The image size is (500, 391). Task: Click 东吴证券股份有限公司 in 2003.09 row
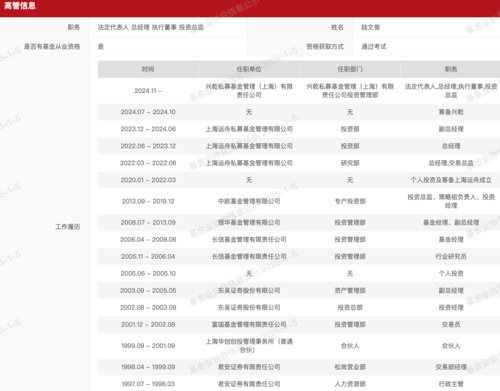click(x=249, y=290)
